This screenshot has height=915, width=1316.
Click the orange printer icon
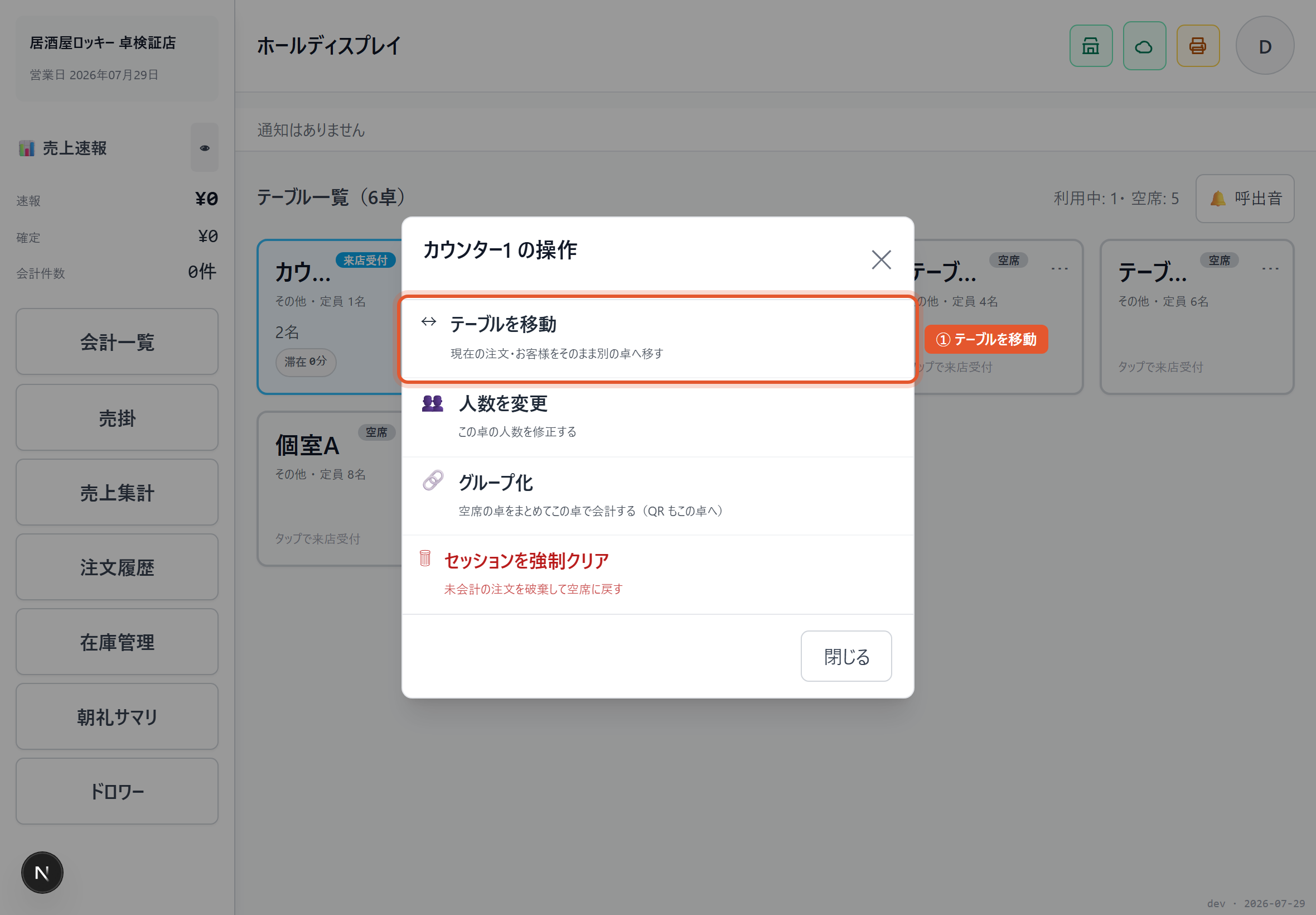point(1197,46)
